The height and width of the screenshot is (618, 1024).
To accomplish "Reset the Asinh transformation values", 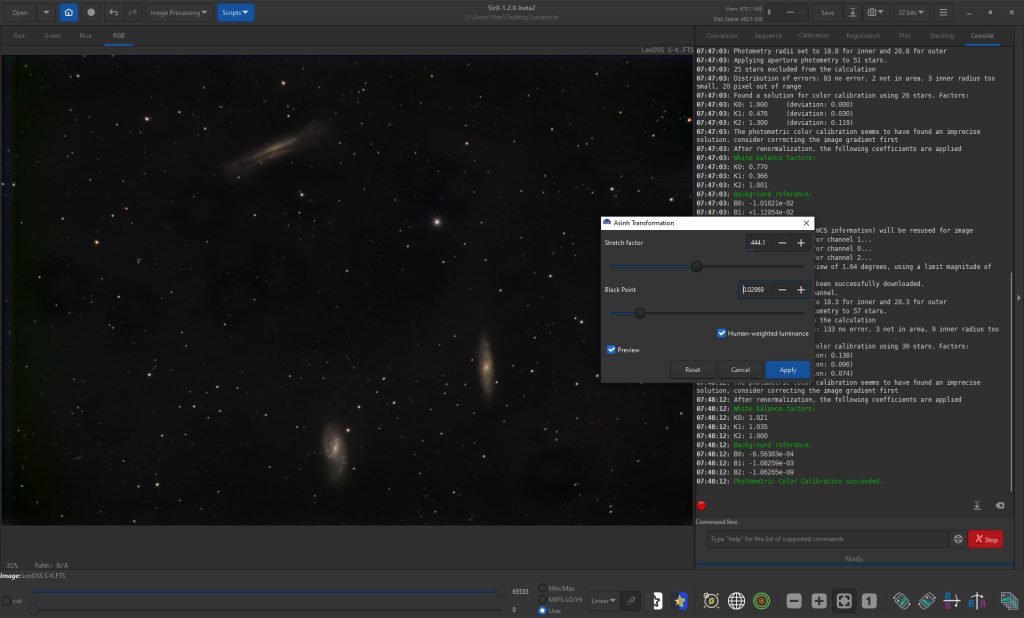I will point(692,370).
